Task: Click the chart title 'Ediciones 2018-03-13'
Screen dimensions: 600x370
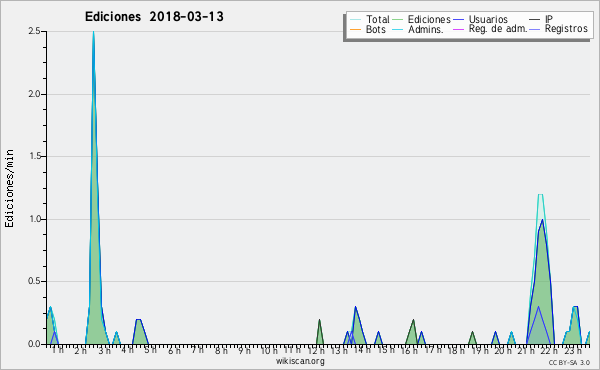Action: (154, 17)
